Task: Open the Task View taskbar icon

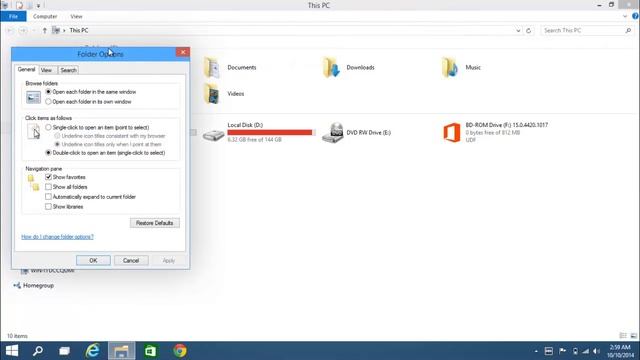Action: [64, 351]
